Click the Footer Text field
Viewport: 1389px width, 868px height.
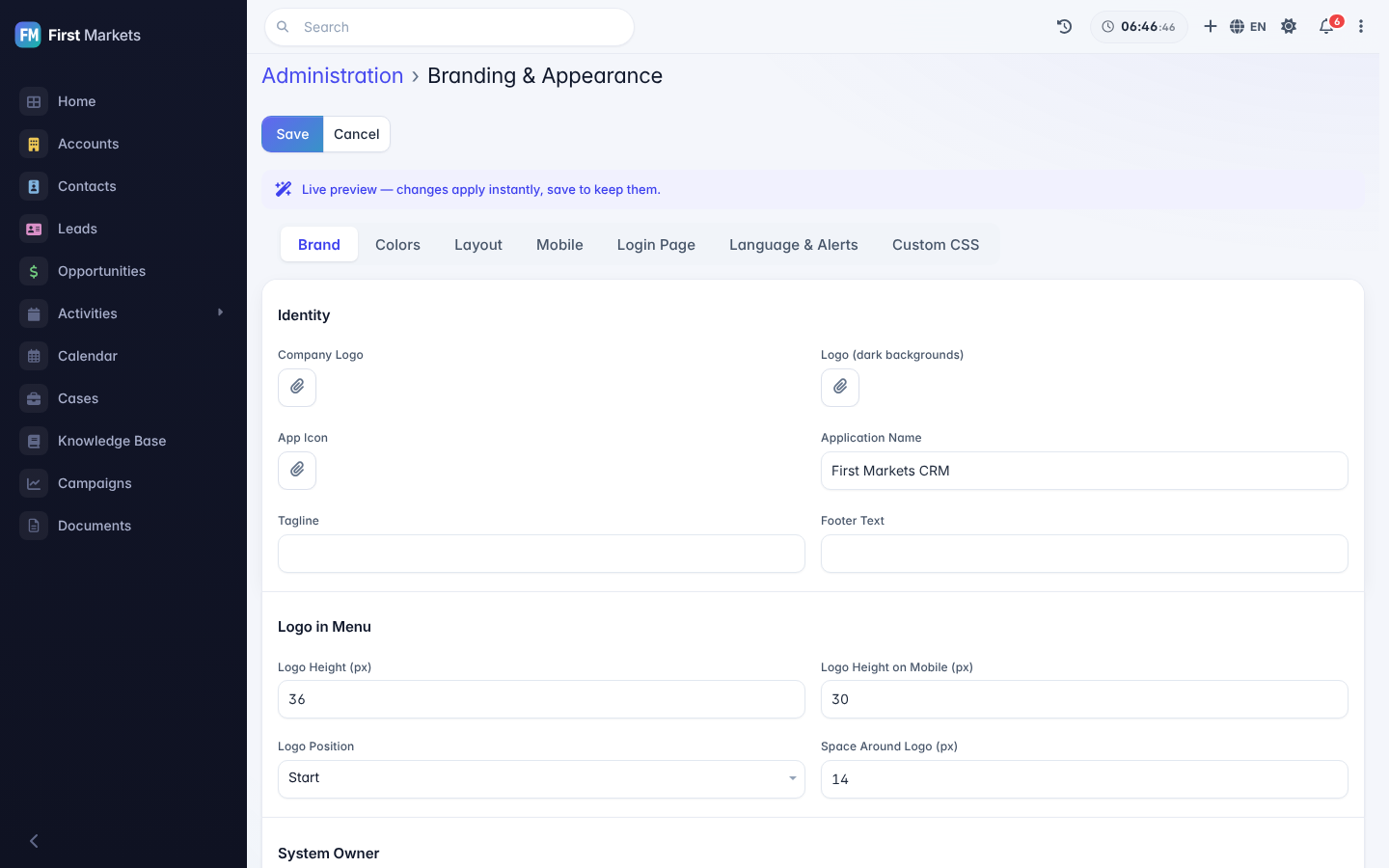(1084, 554)
